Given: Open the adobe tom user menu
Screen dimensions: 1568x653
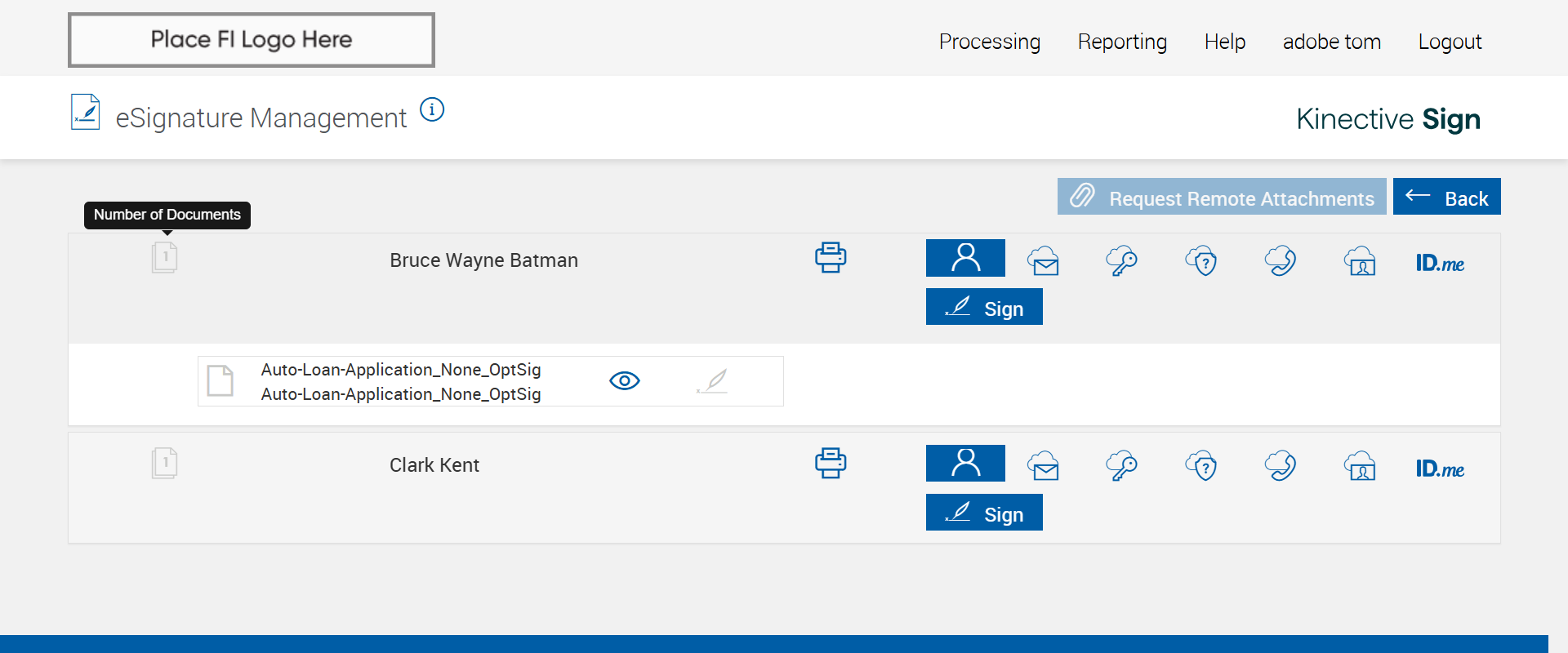Looking at the screenshot, I should 1331,42.
